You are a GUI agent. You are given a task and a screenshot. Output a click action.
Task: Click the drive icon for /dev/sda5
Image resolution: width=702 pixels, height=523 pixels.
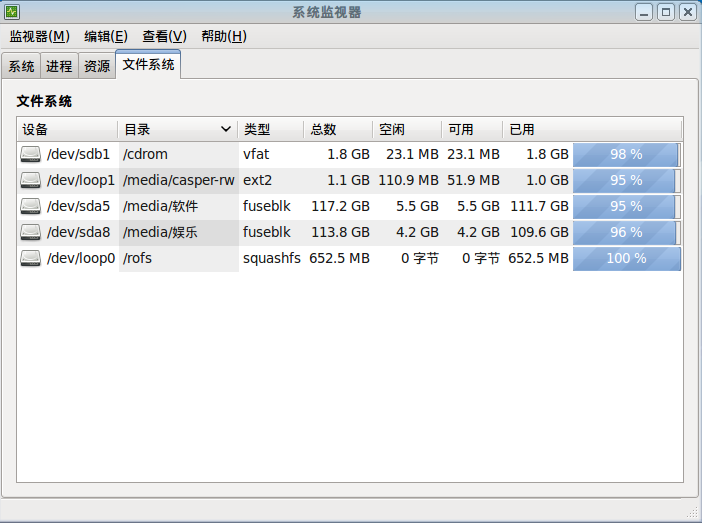coord(30,206)
